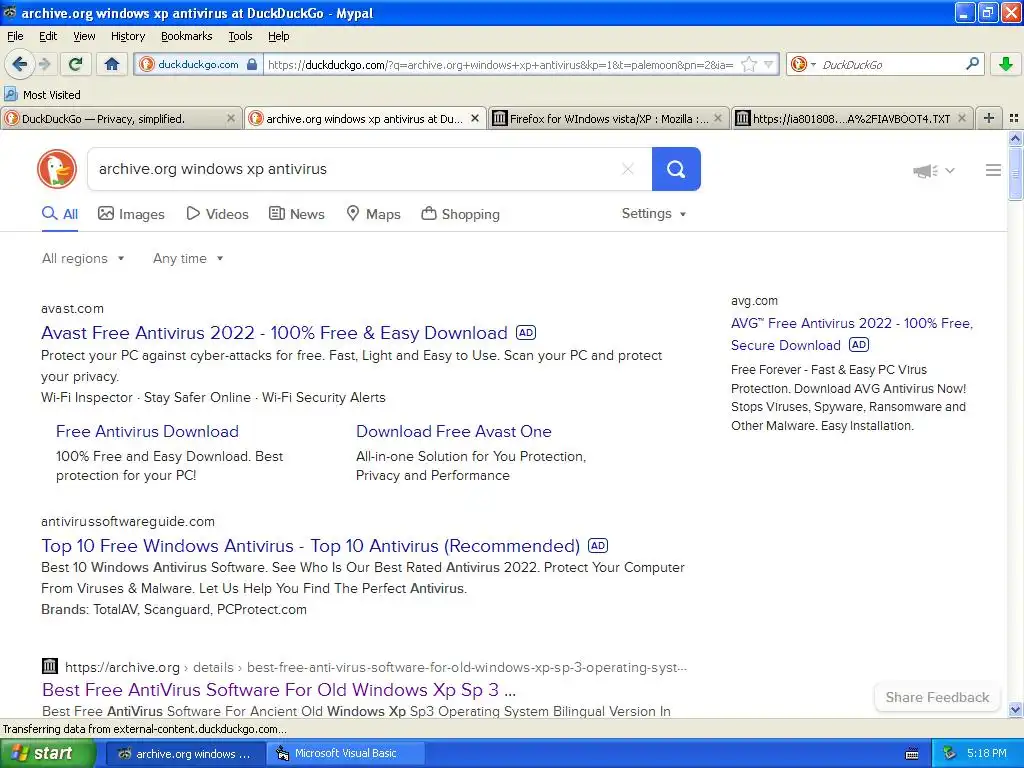Open the View menu
Viewport: 1024px width, 768px height.
pyautogui.click(x=84, y=36)
